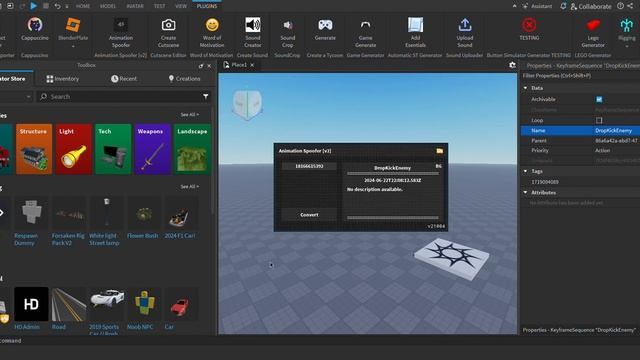Collapse the Attributes section
Screen dimensions: 640x360
526,192
